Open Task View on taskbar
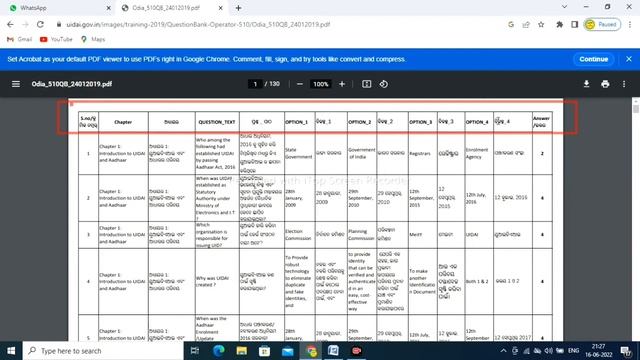The height and width of the screenshot is (360, 640). point(195,351)
